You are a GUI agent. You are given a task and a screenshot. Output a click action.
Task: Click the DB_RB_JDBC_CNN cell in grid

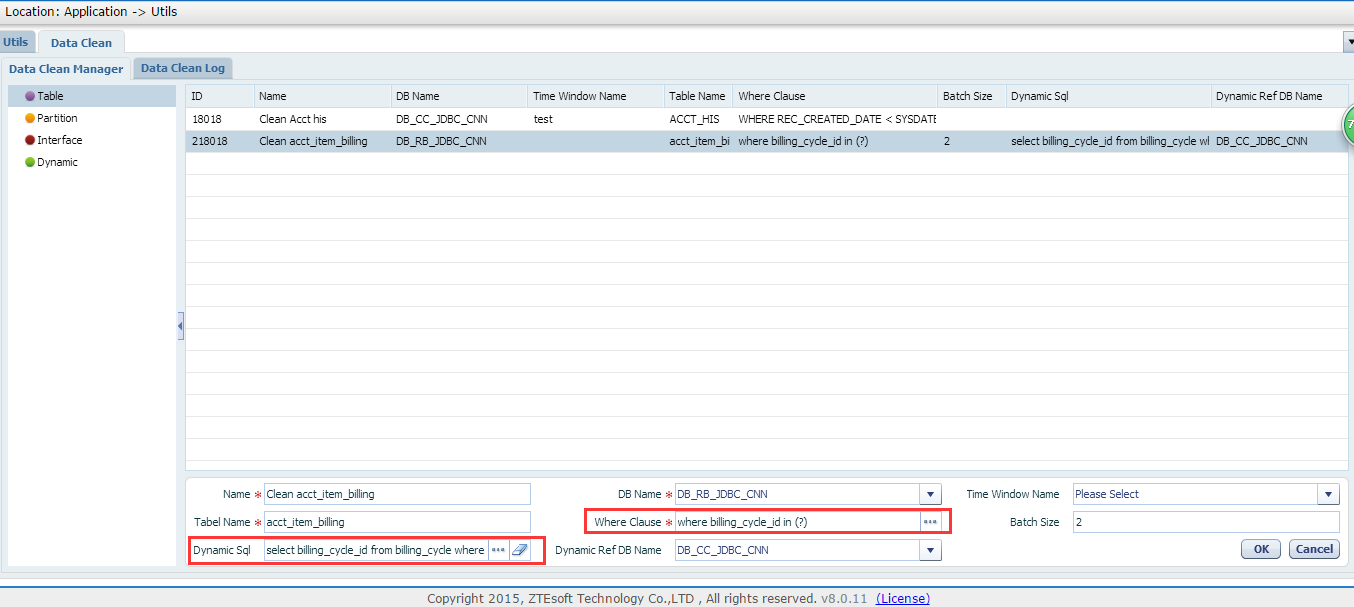tap(460, 141)
